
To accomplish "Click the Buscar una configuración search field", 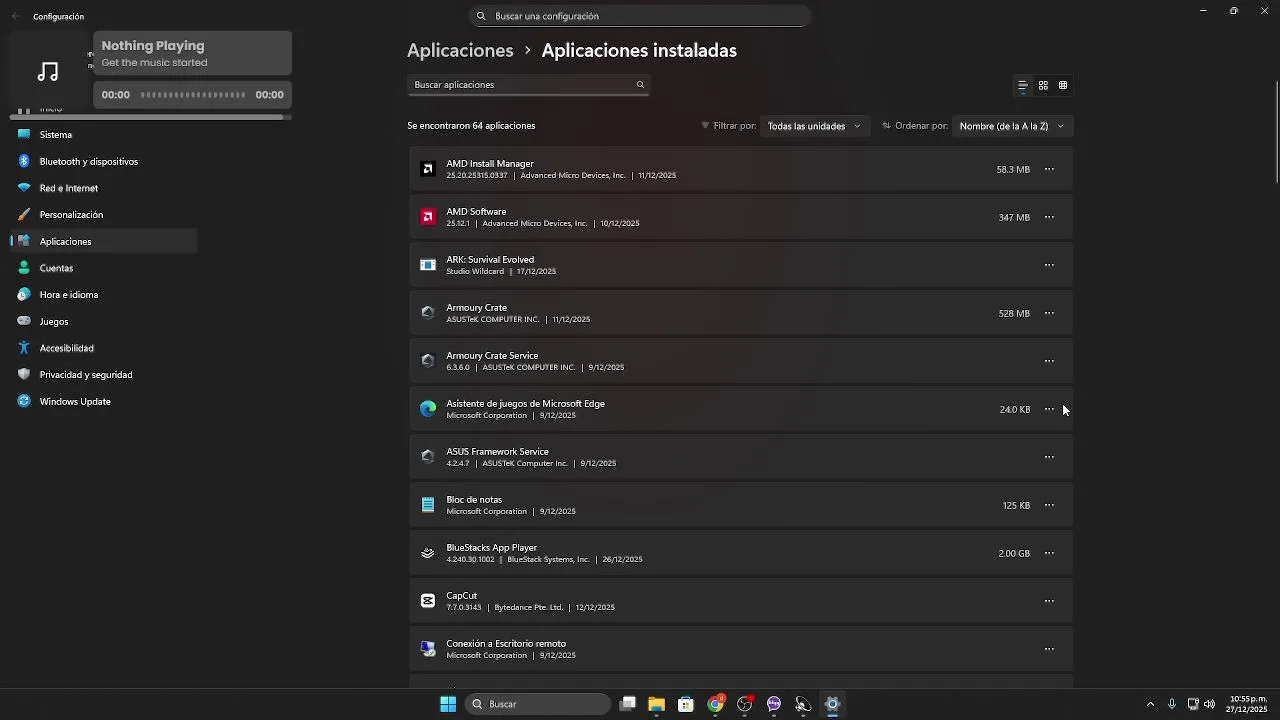I will coord(640,16).
